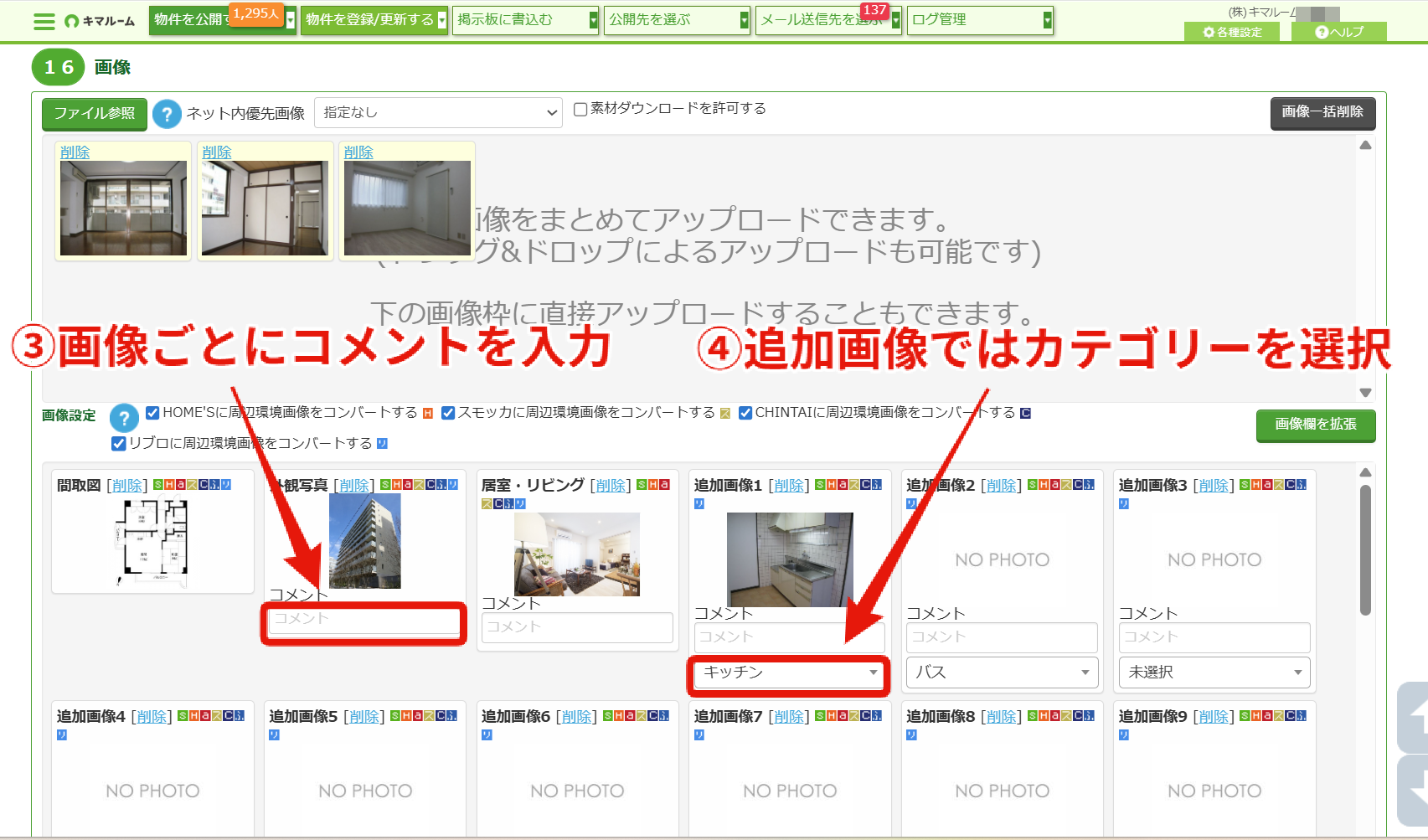This screenshot has height=840, width=1428.
Task: Select the 追加画像1 kitchen photo thumbnail
Action: pyautogui.click(x=790, y=559)
